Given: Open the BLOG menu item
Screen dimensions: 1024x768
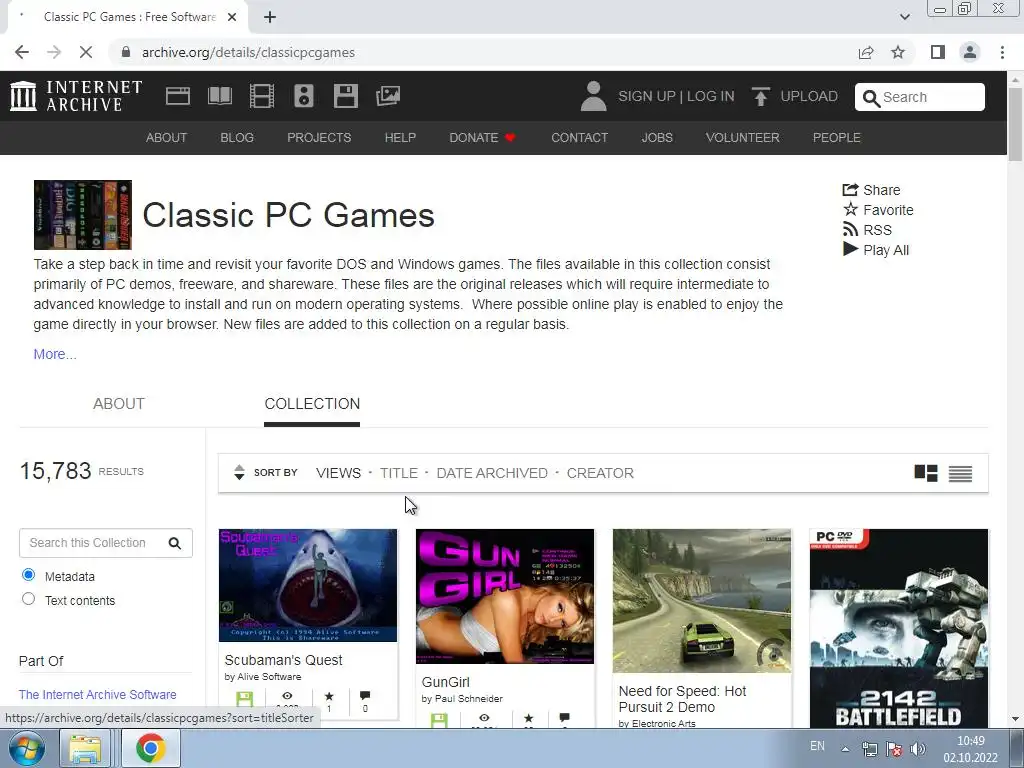Looking at the screenshot, I should click(x=237, y=138).
